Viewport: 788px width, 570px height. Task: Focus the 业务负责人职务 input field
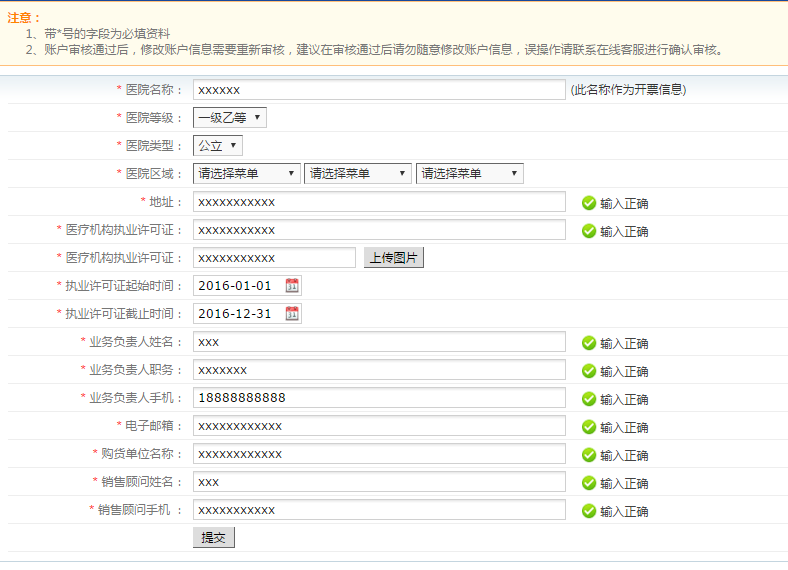pyautogui.click(x=379, y=370)
